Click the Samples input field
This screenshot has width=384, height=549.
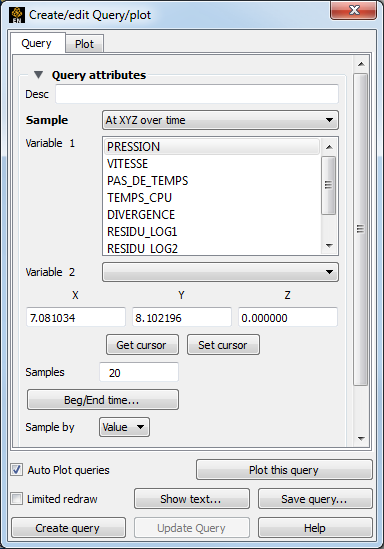139,372
